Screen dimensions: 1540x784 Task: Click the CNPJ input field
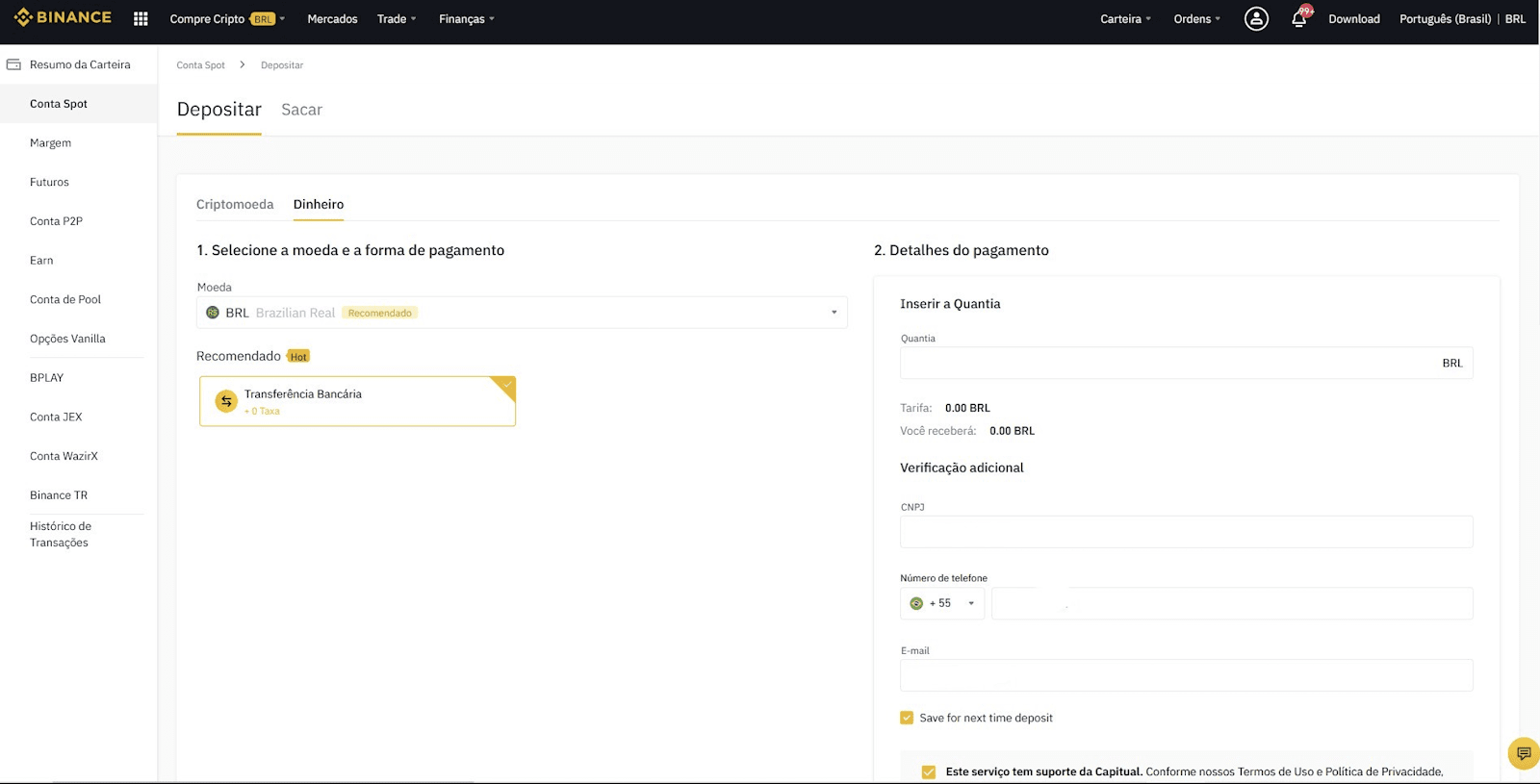[1186, 532]
